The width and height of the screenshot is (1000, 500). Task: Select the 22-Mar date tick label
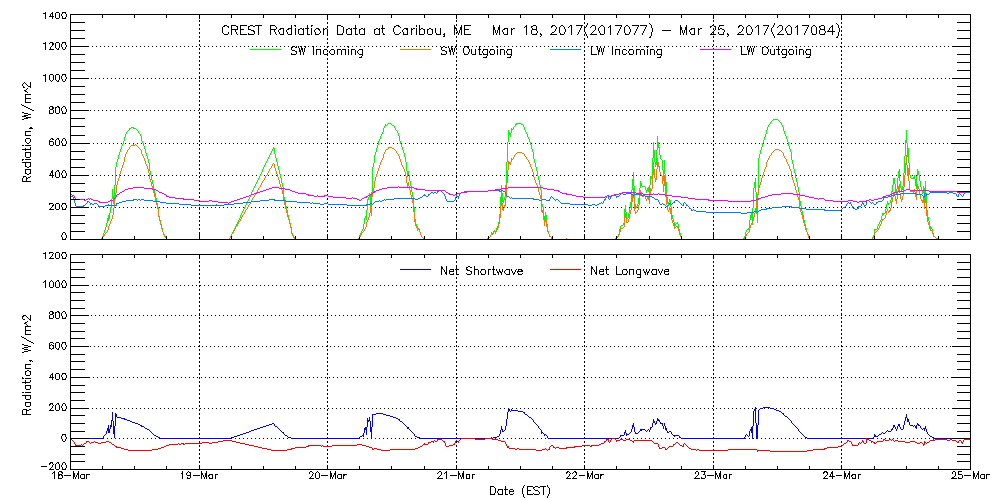pyautogui.click(x=584, y=477)
